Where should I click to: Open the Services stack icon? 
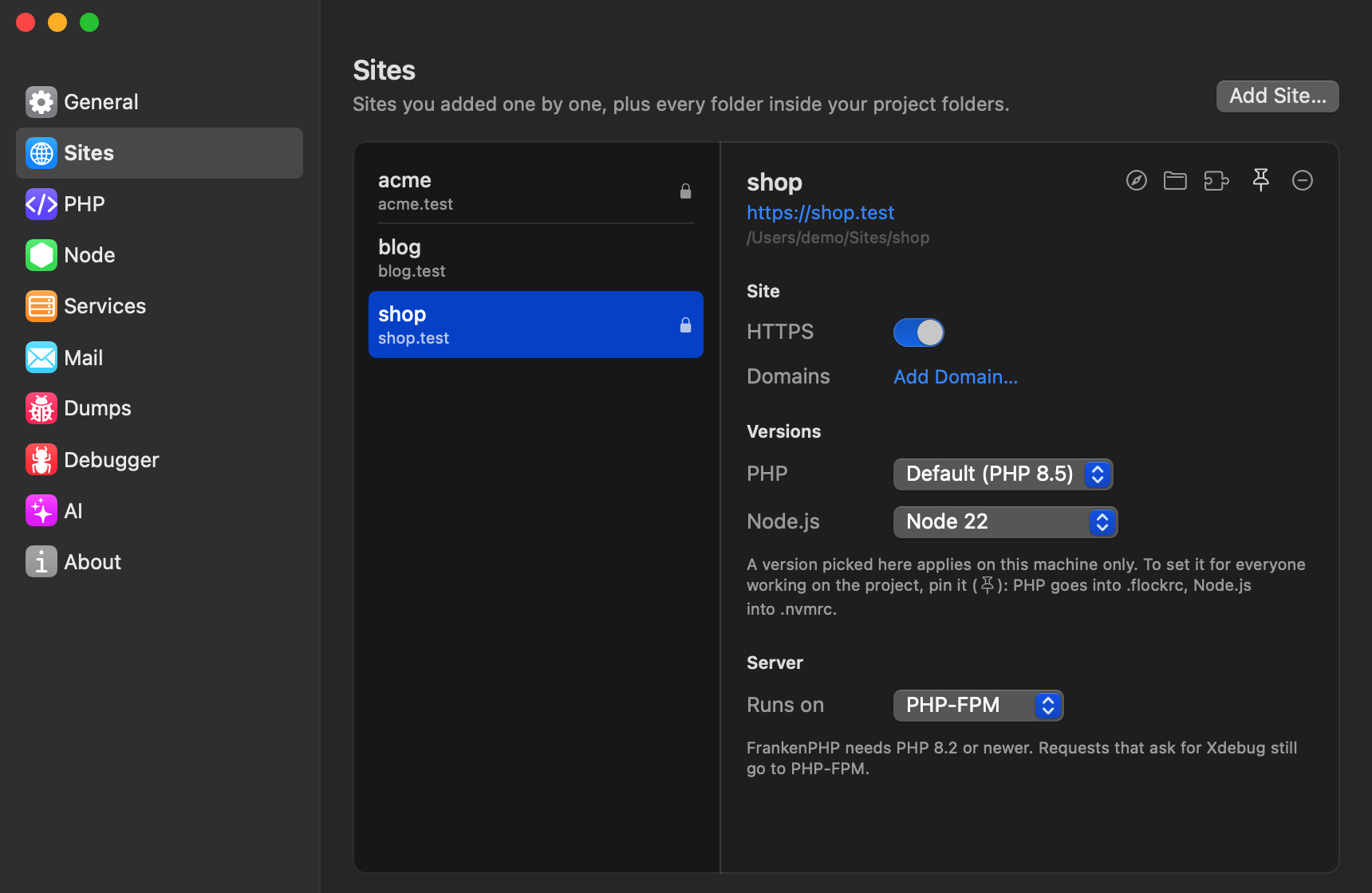[x=41, y=306]
